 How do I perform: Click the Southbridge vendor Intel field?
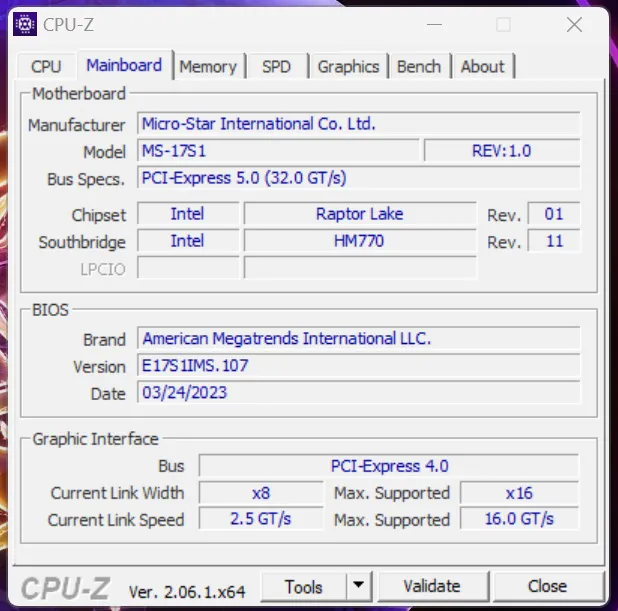click(x=188, y=240)
